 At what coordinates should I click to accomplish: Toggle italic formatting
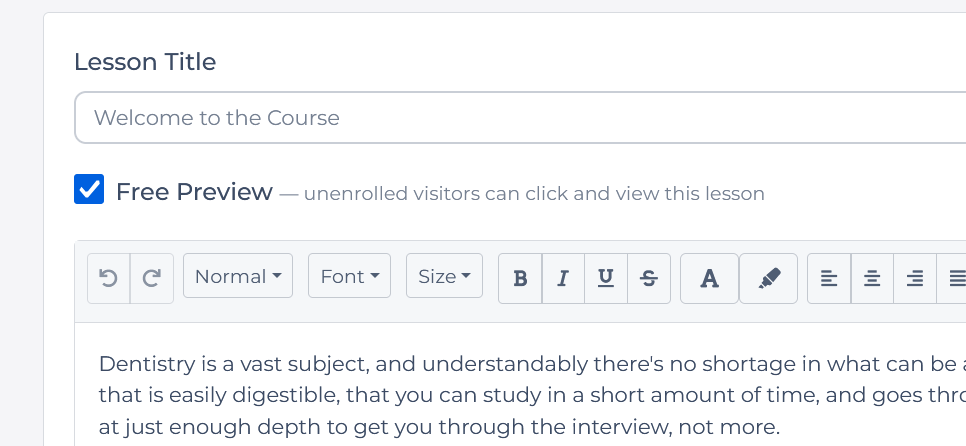click(563, 277)
